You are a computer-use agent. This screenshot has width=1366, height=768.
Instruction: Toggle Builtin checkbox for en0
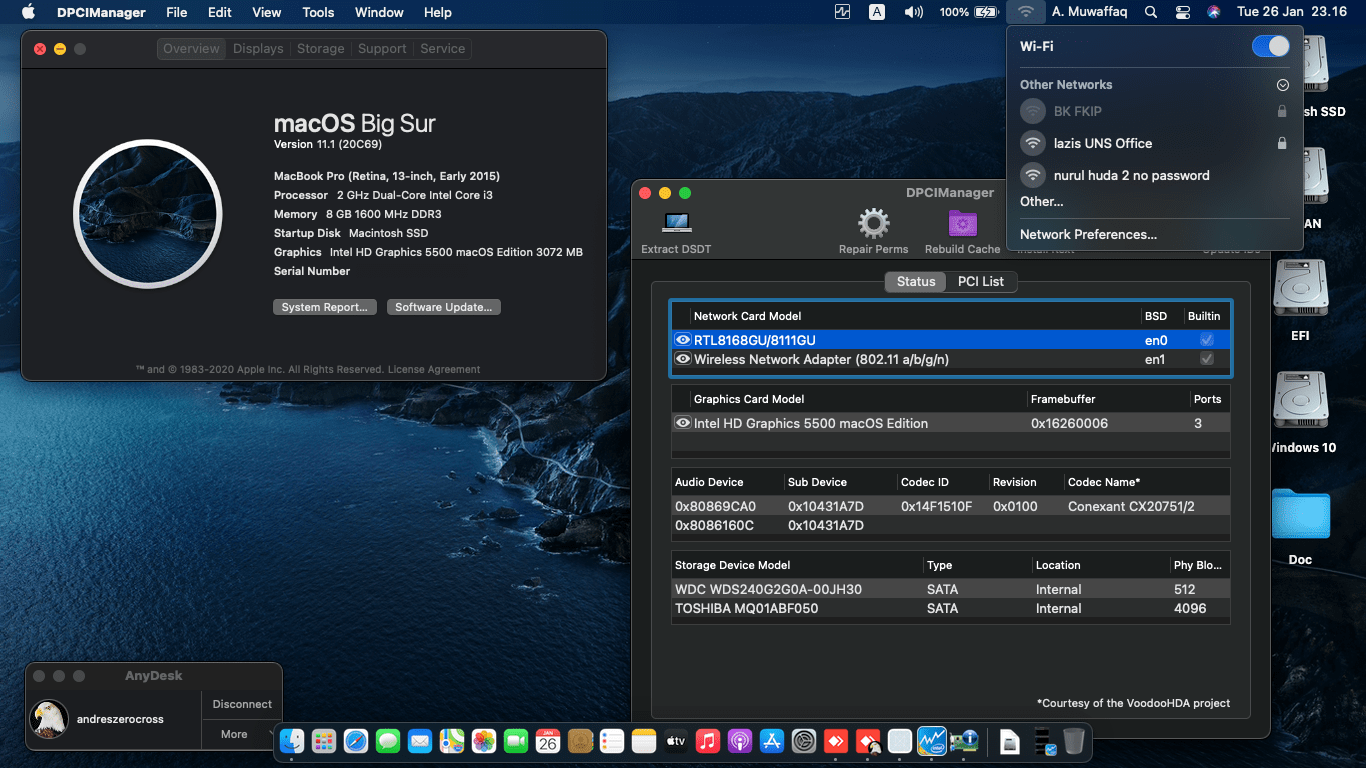tap(1207, 340)
